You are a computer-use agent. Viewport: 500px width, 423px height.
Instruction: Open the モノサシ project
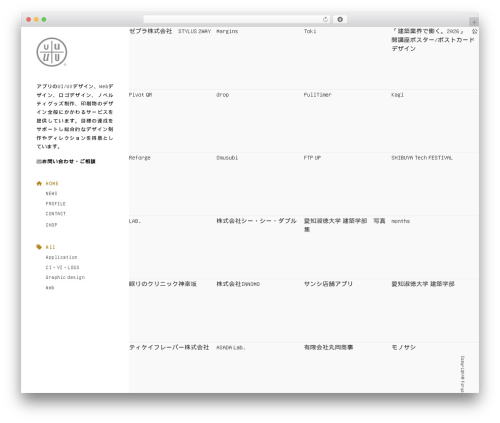(x=403, y=347)
